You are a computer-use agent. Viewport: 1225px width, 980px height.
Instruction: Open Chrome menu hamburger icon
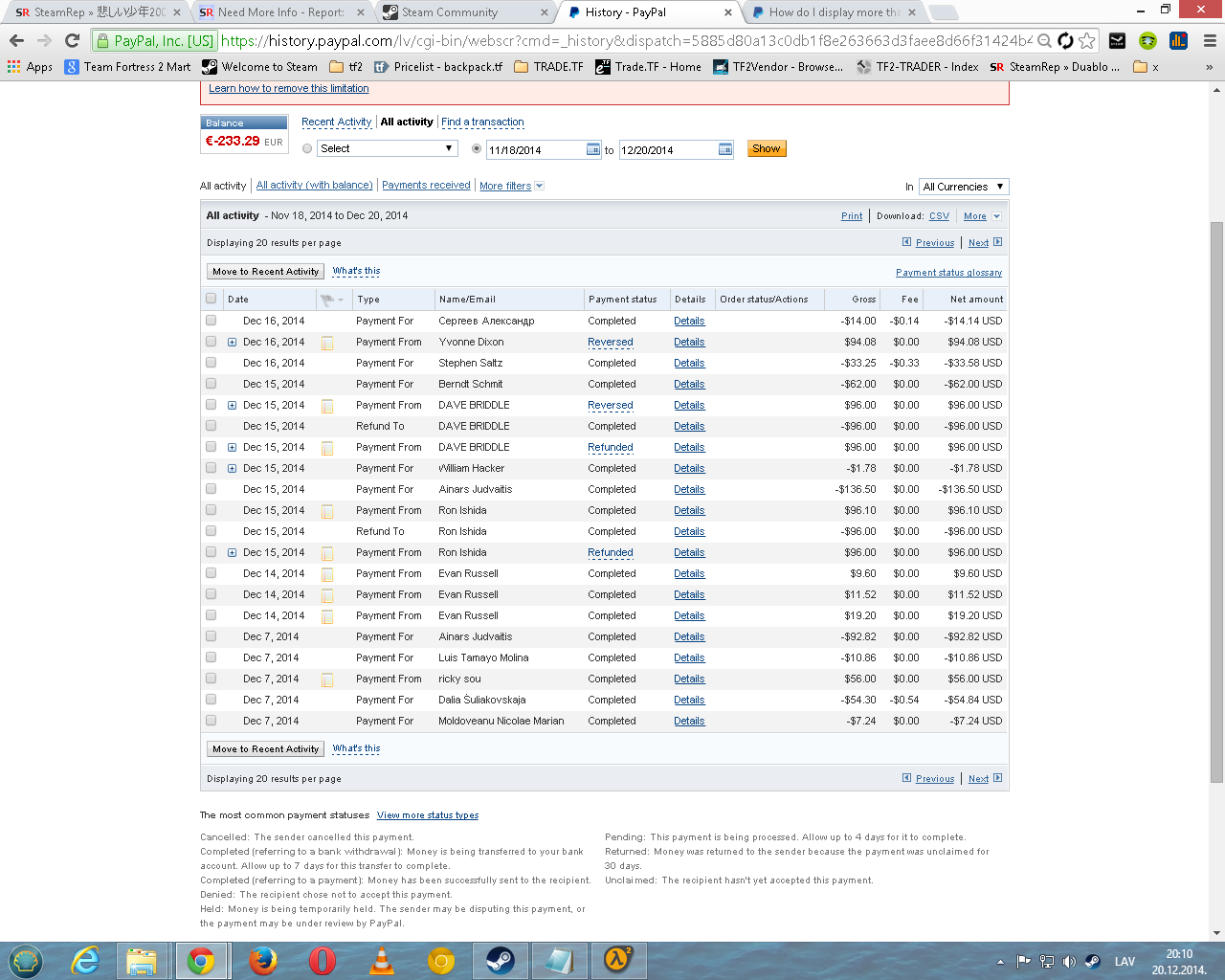[1210, 40]
